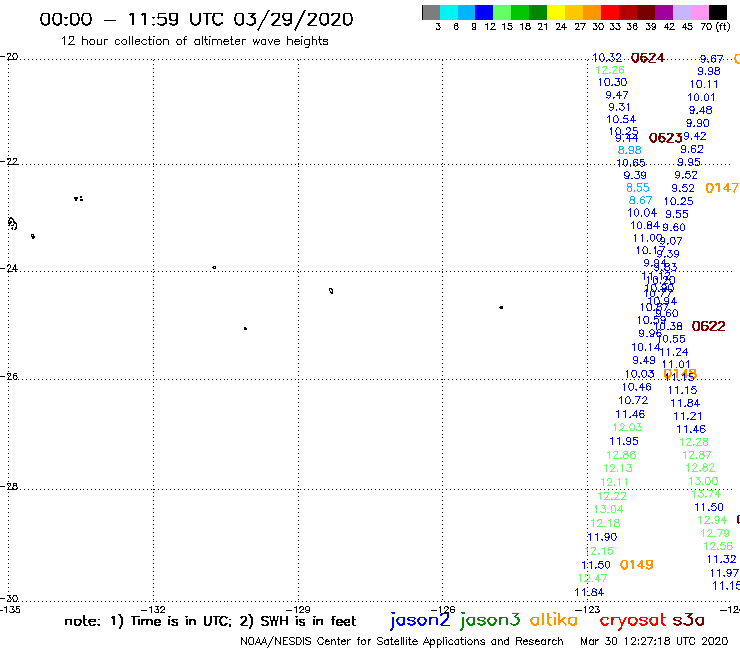Click the cryosat satellite label

click(632, 621)
